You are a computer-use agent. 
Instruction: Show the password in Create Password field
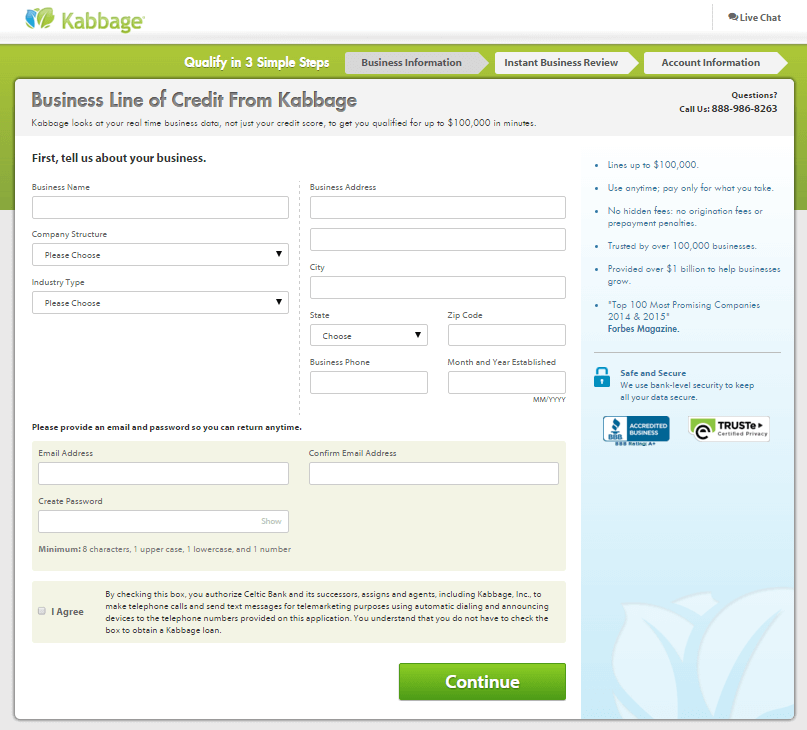[271, 521]
